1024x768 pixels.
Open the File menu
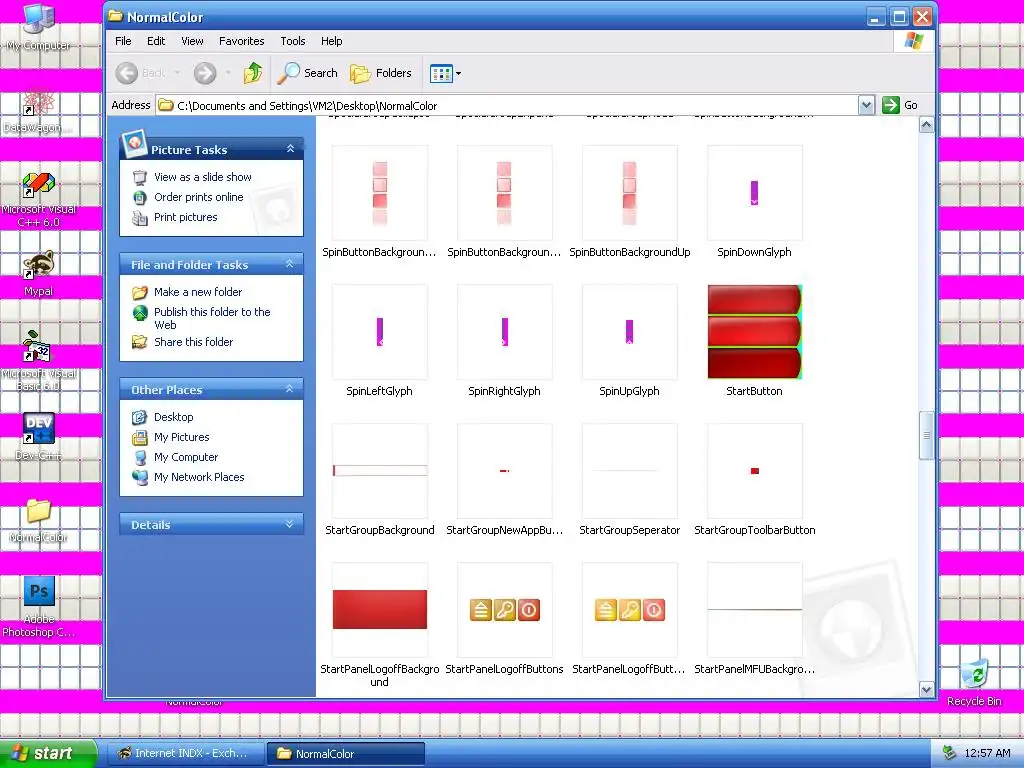pos(123,41)
